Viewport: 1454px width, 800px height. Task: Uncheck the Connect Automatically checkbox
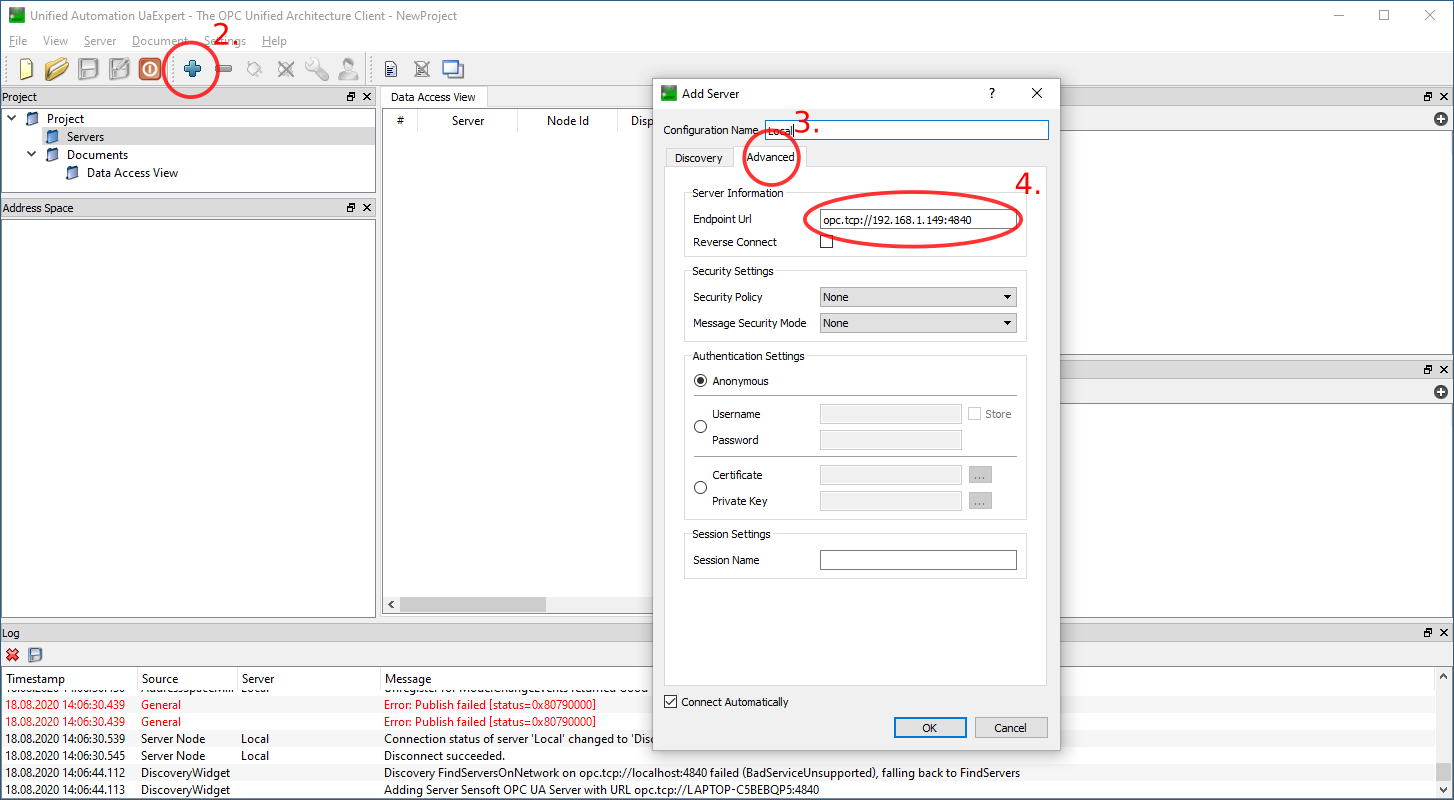click(x=671, y=702)
